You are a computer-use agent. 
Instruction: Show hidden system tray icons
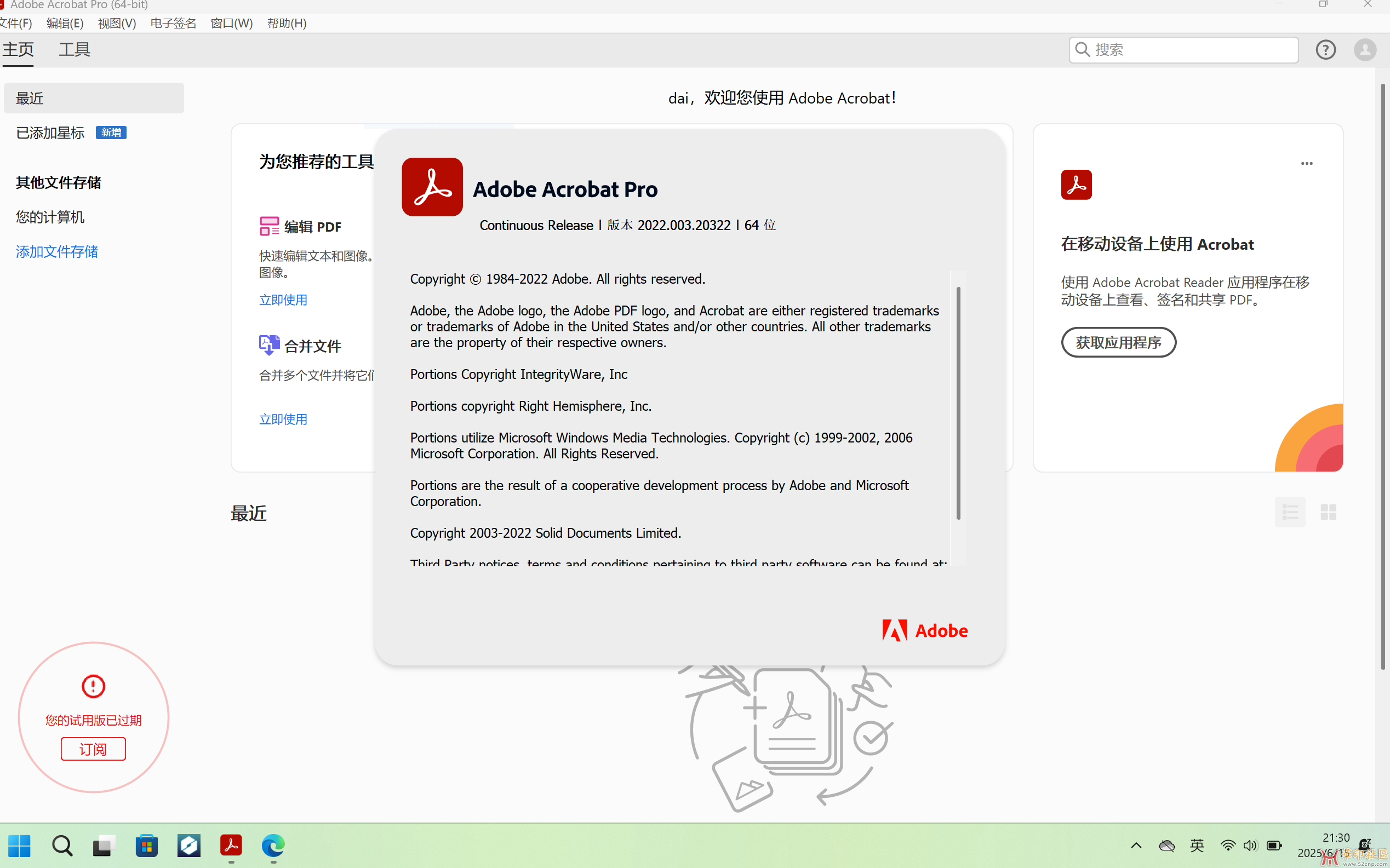click(x=1136, y=846)
